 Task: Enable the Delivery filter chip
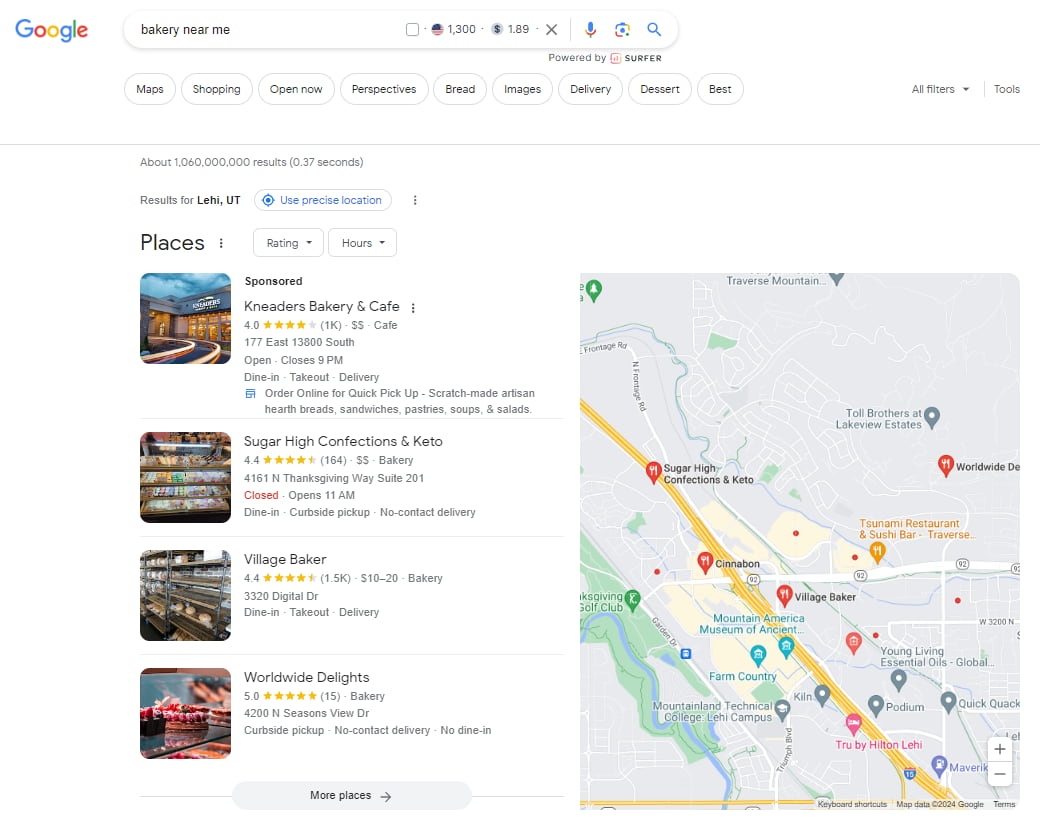point(590,89)
